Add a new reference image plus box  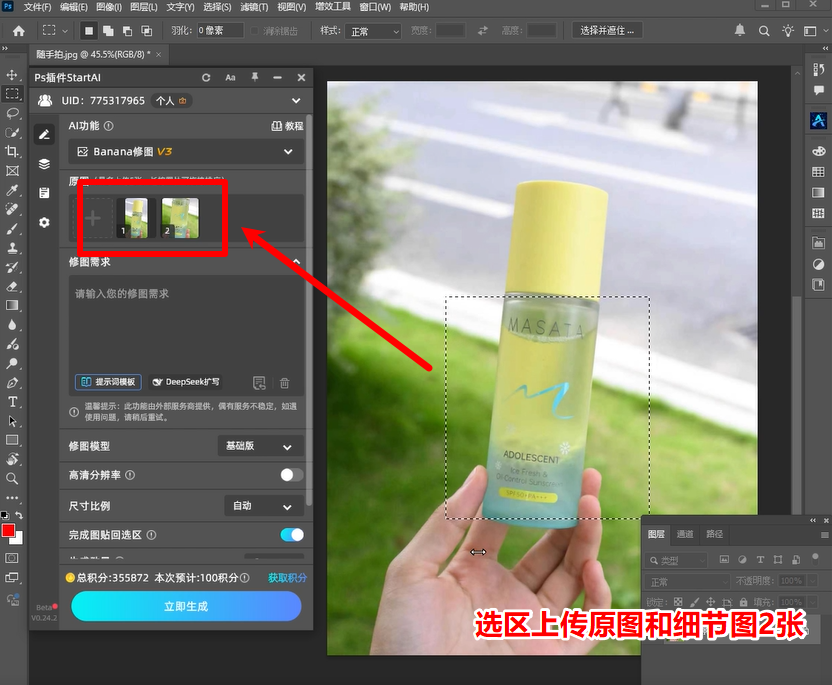coord(93,218)
